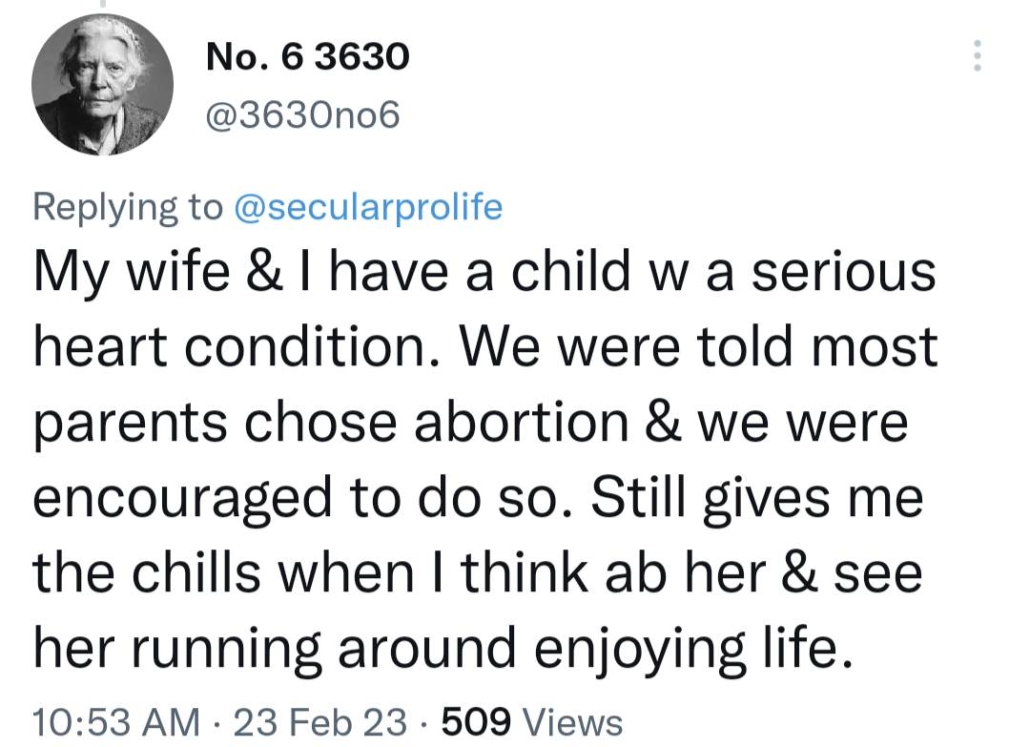Open the No. 6 3630 profile name
The width and height of the screenshot is (1030, 747).
point(307,58)
